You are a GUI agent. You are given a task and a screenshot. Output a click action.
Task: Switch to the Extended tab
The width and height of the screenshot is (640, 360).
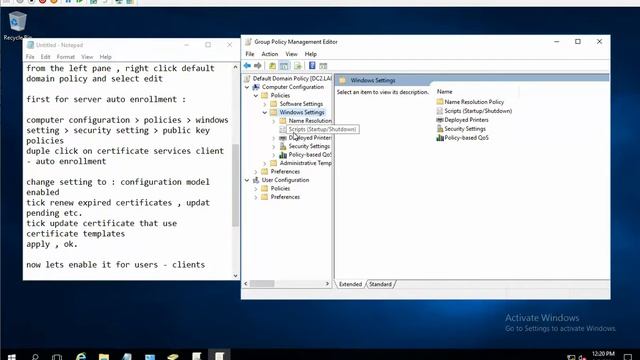[x=350, y=284]
